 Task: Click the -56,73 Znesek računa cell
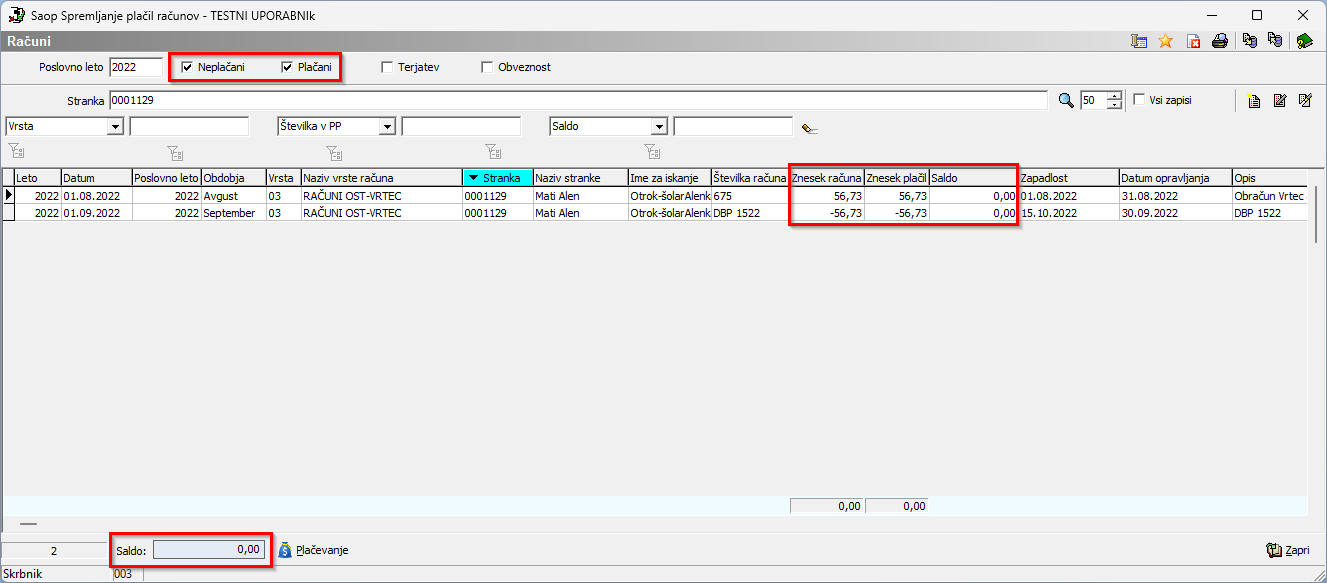tap(826, 213)
